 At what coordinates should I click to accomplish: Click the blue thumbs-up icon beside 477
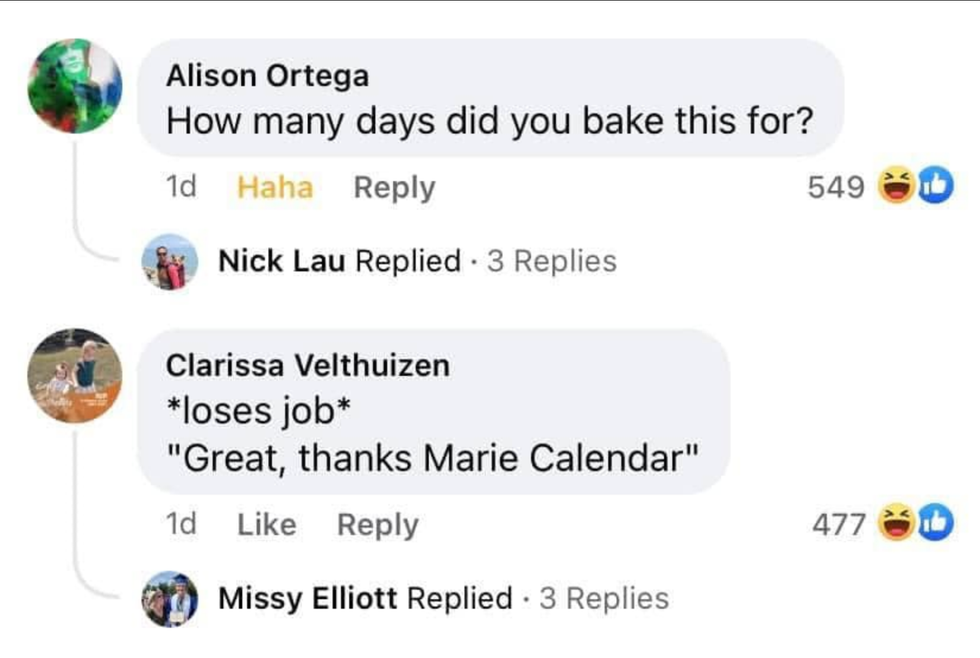936,523
